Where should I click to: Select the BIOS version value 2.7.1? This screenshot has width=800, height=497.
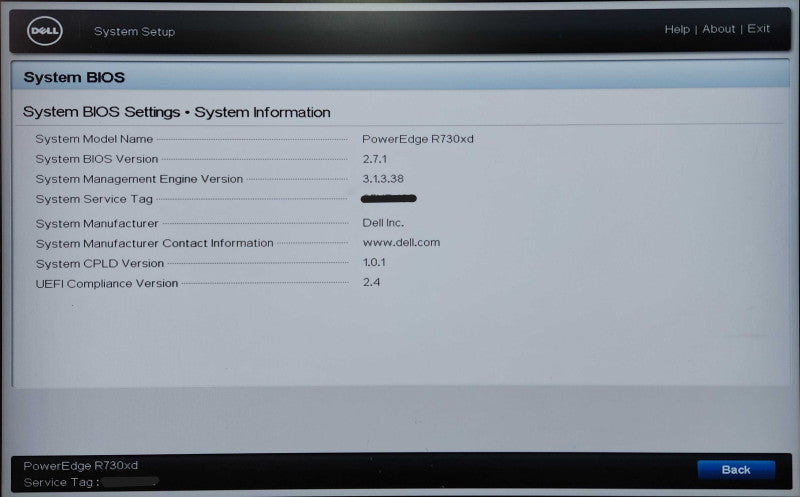coord(374,159)
